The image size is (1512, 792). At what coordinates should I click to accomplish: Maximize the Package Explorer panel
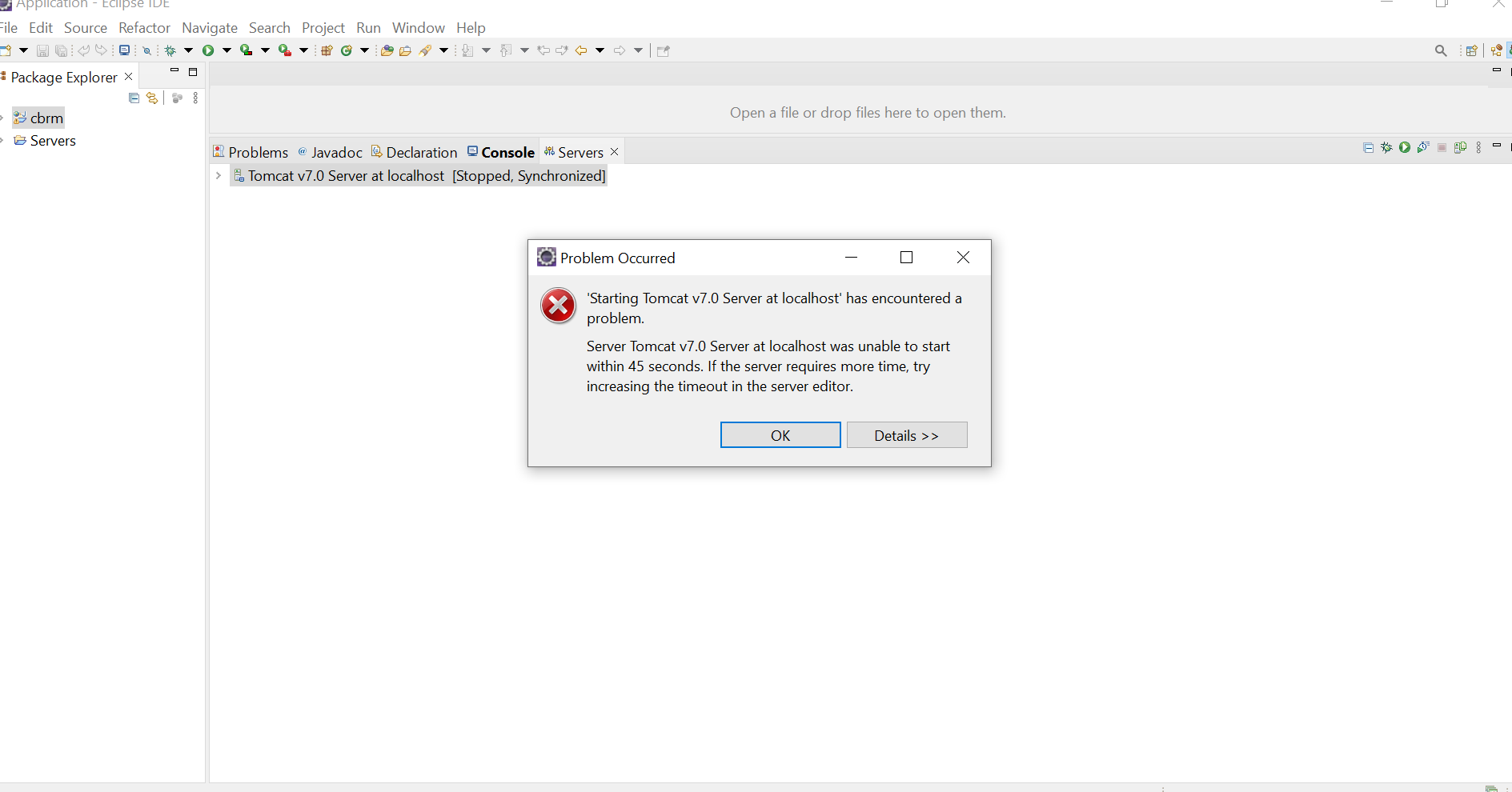pos(193,72)
